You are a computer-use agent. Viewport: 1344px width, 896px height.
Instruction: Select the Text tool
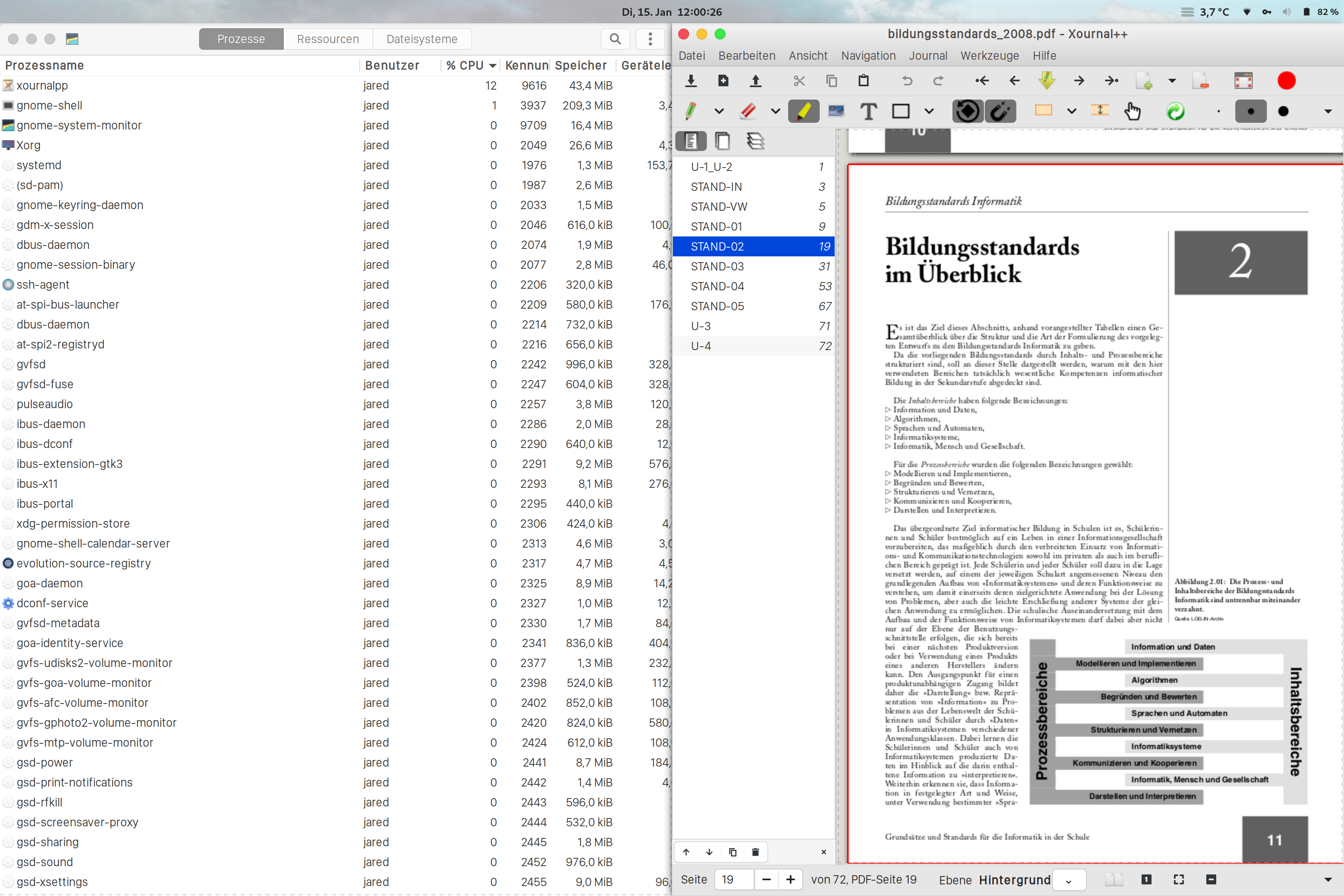click(x=868, y=112)
